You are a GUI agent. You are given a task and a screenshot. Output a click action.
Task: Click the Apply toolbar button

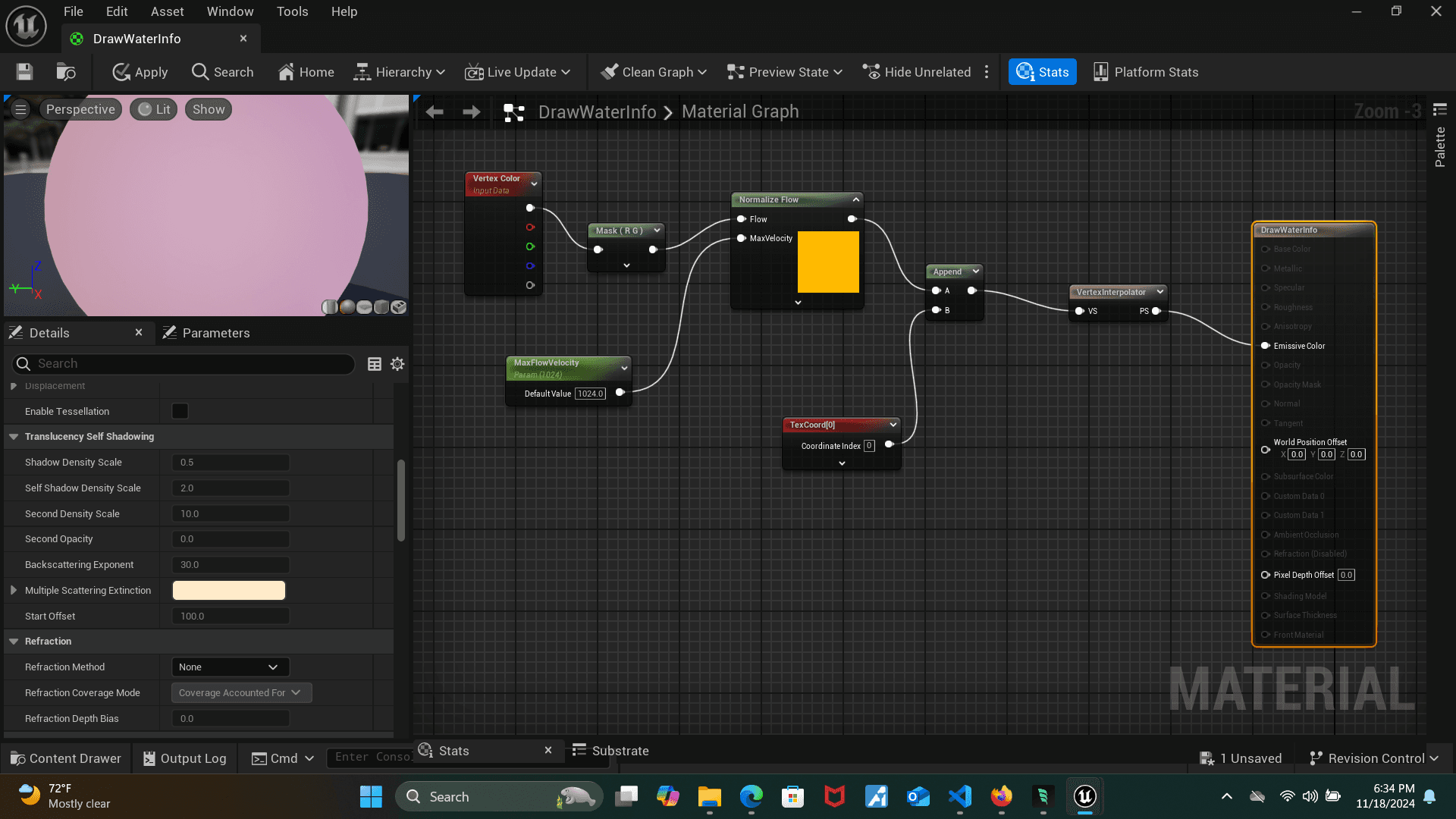click(x=140, y=72)
